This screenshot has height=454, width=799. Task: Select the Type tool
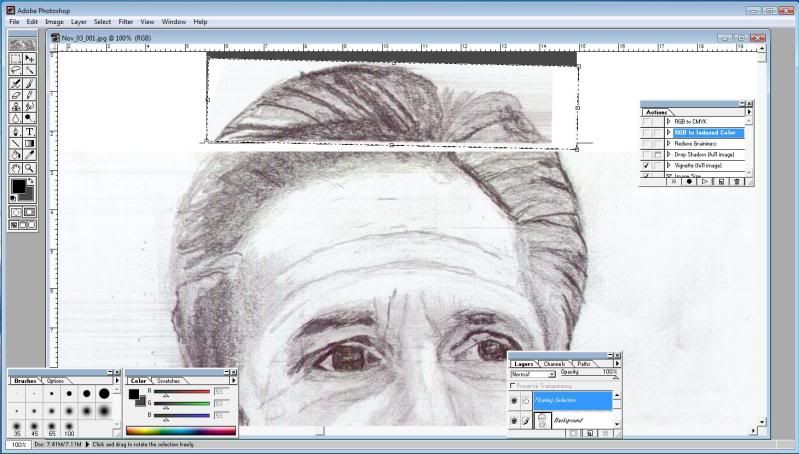(x=29, y=131)
